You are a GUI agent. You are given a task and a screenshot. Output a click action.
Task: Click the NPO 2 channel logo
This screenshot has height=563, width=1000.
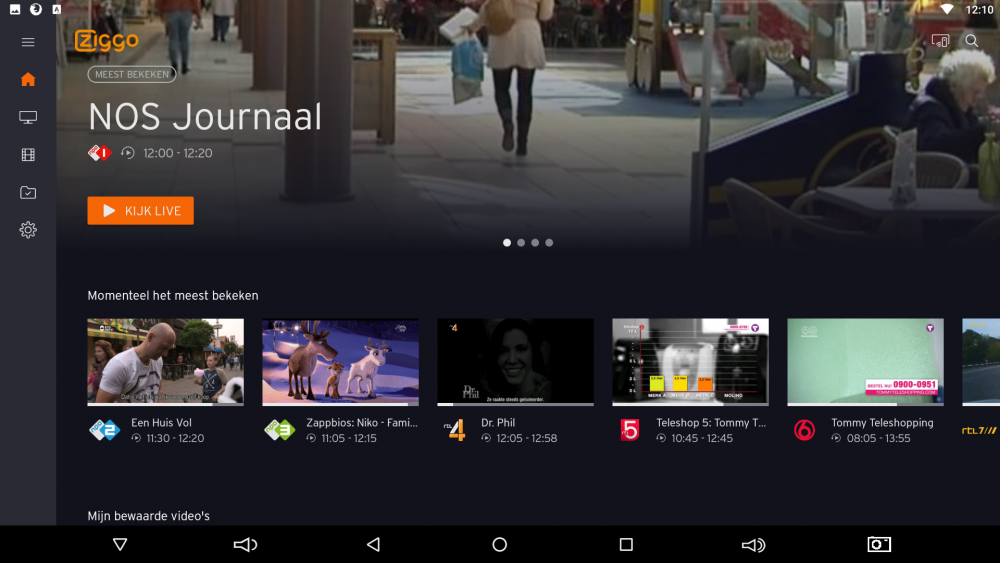click(104, 430)
